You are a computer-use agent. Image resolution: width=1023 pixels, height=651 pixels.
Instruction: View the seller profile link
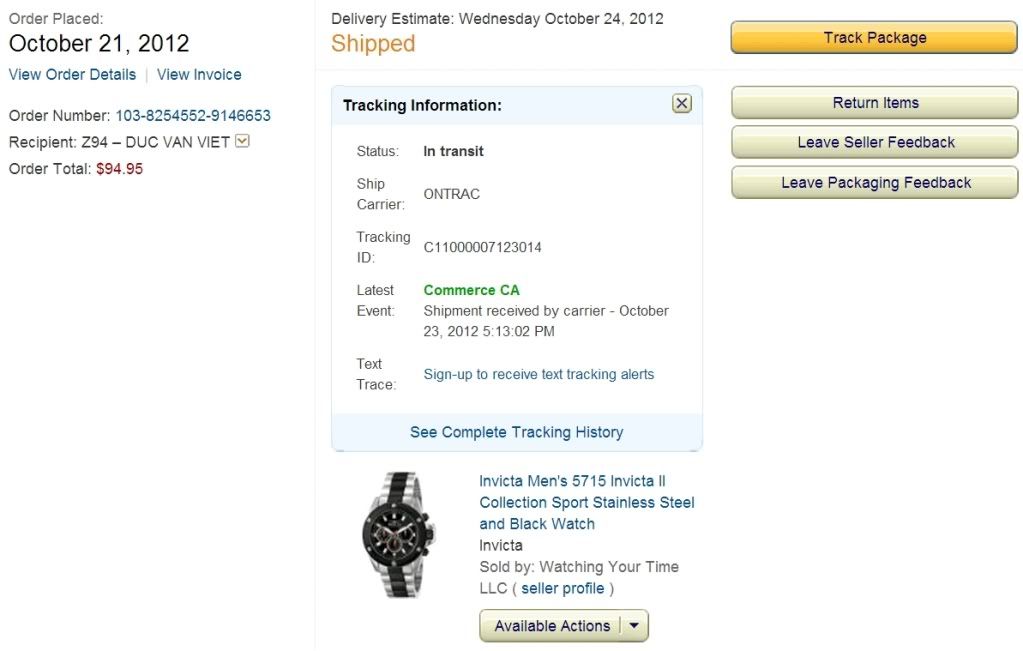(562, 588)
